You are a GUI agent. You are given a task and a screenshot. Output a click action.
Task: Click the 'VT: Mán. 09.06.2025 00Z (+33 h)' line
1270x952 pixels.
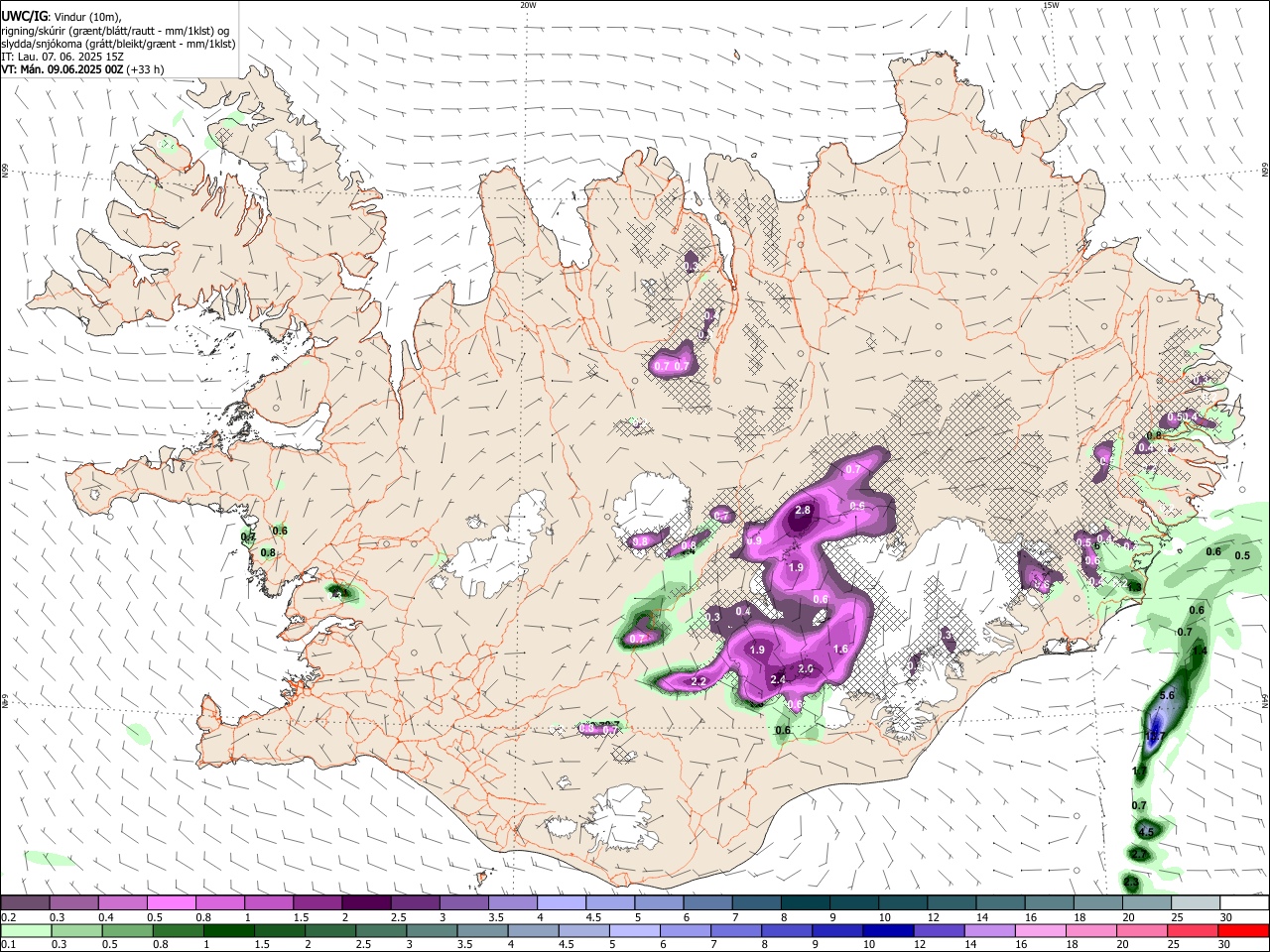tap(82, 69)
